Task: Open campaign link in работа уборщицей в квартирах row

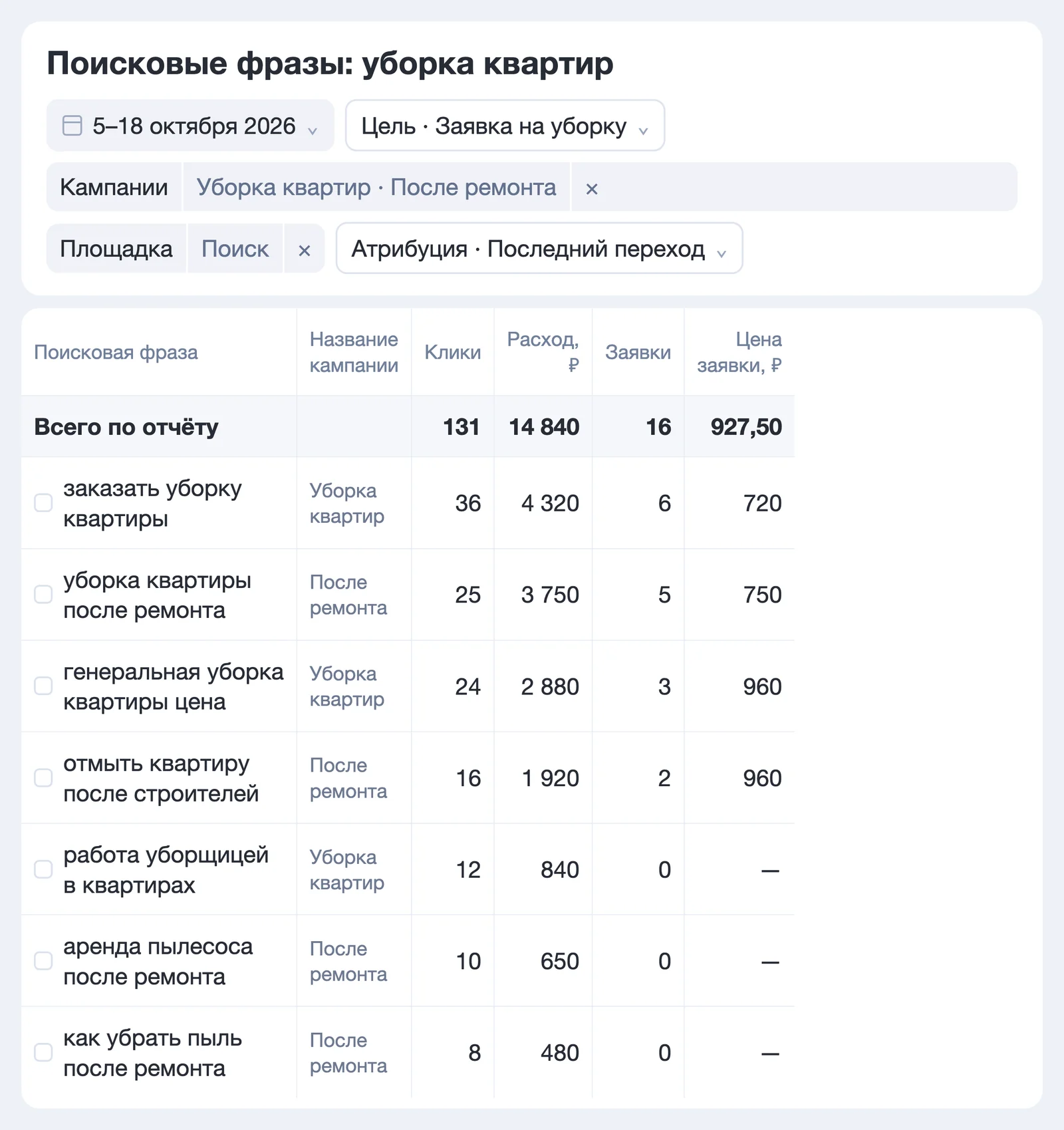Action: tap(347, 870)
